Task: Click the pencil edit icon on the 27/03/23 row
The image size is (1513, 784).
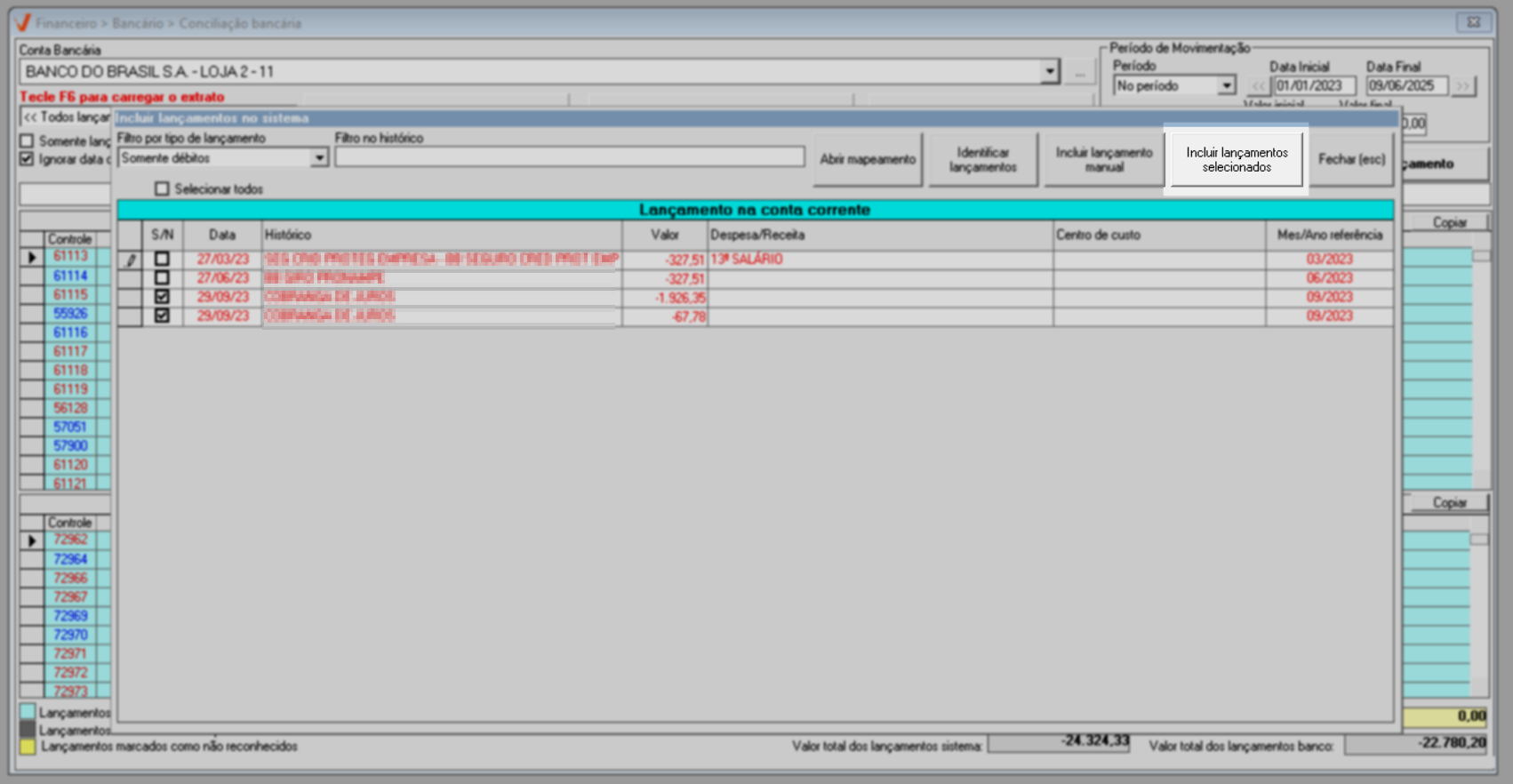Action: pos(130,260)
